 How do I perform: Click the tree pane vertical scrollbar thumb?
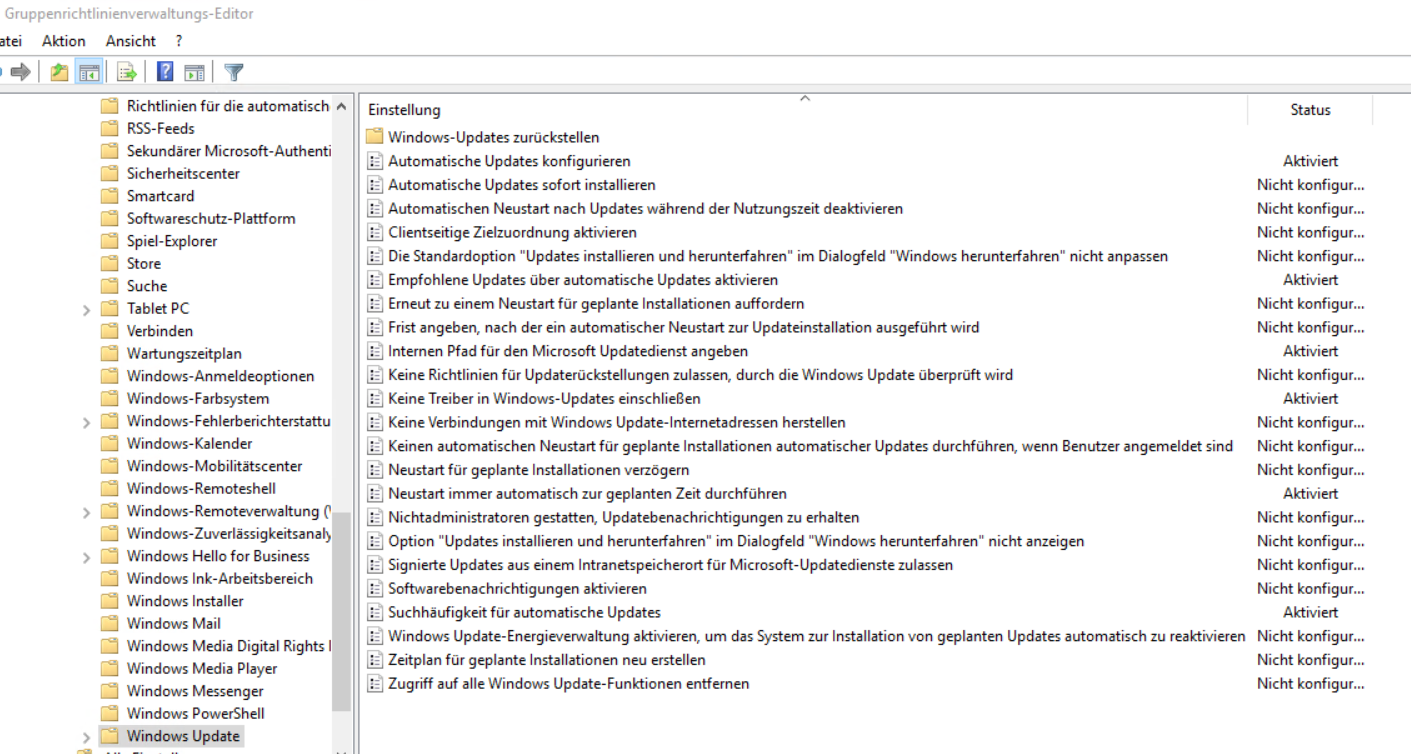(x=341, y=610)
